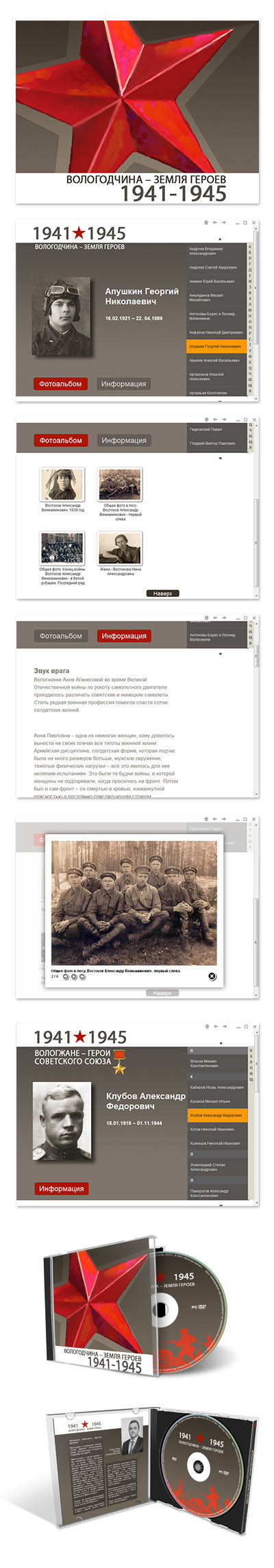Select Армеев Алексей Васильевич in the name list

(x=216, y=360)
